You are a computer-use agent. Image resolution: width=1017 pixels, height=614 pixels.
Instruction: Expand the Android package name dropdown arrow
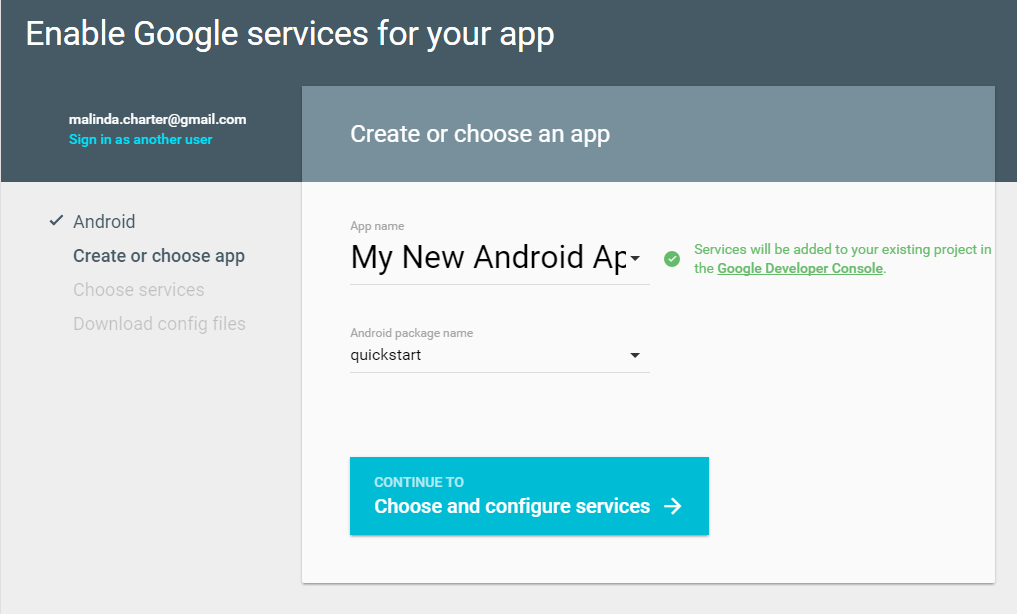635,355
